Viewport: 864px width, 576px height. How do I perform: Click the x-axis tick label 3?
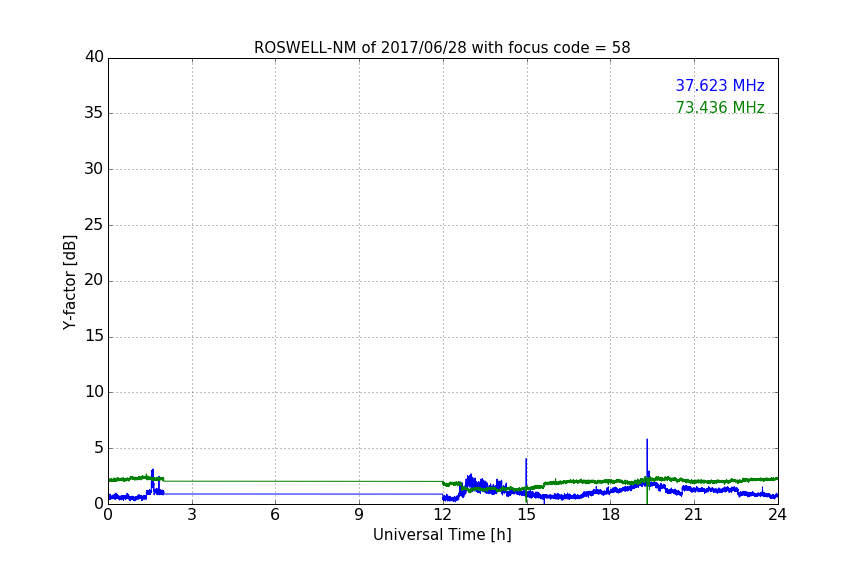pos(192,515)
